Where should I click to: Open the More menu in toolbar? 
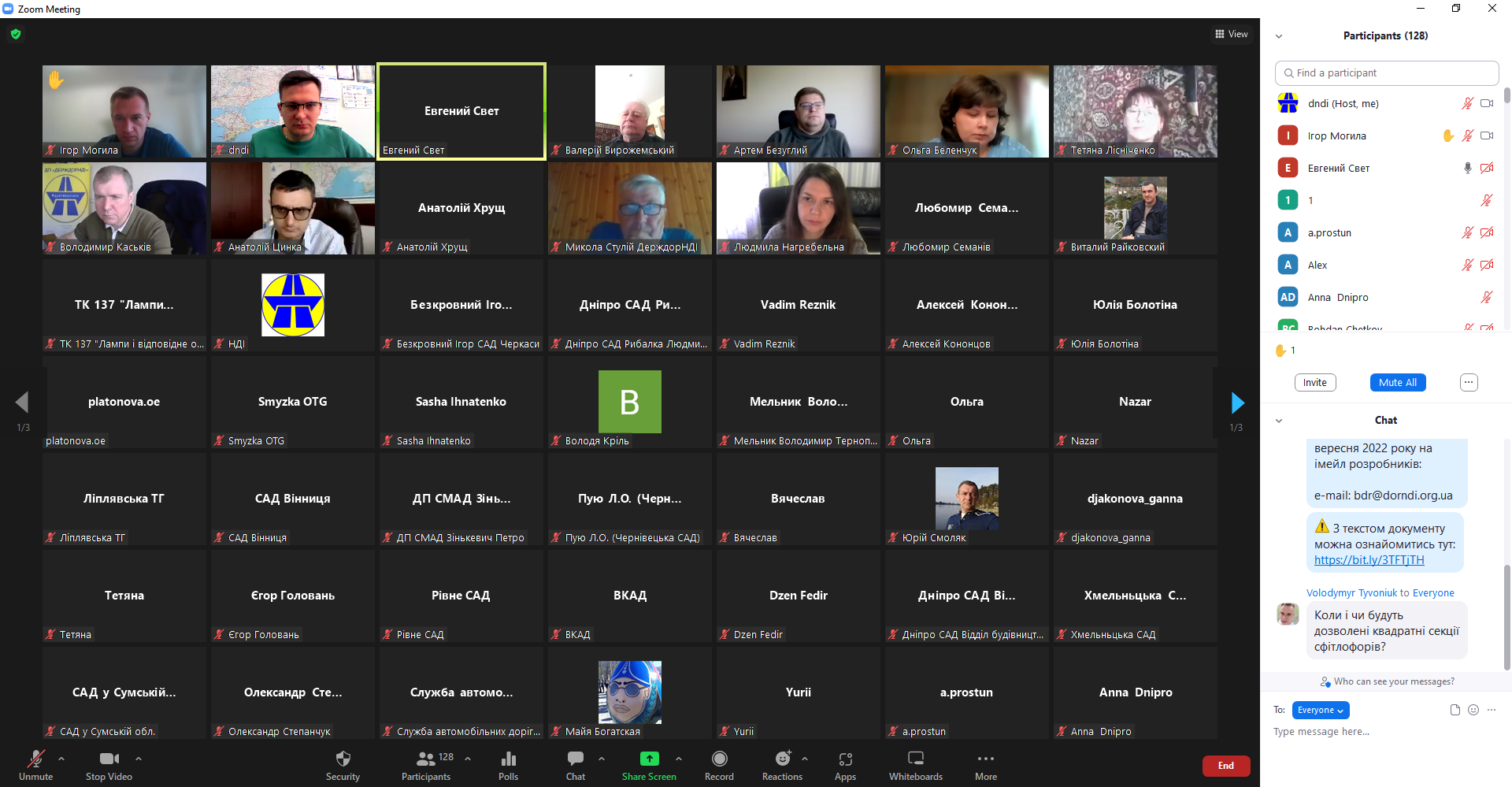(985, 759)
